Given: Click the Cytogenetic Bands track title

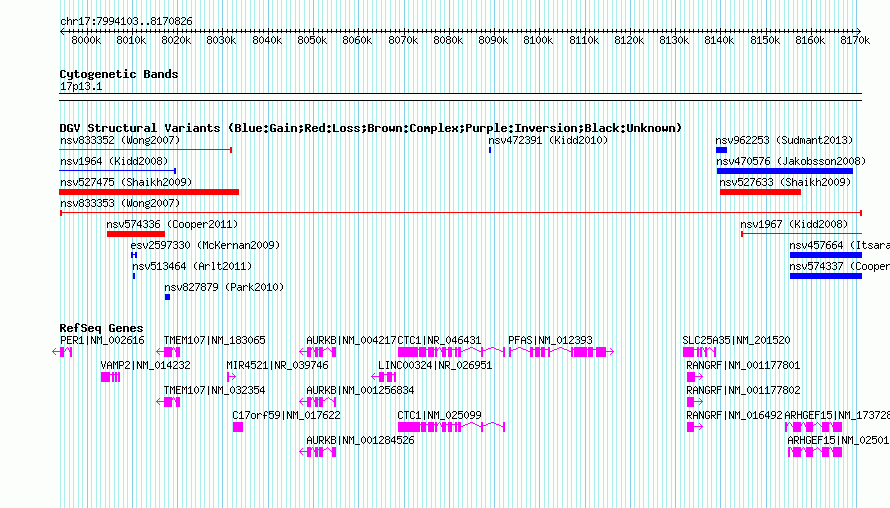Looking at the screenshot, I should click(x=119, y=74).
